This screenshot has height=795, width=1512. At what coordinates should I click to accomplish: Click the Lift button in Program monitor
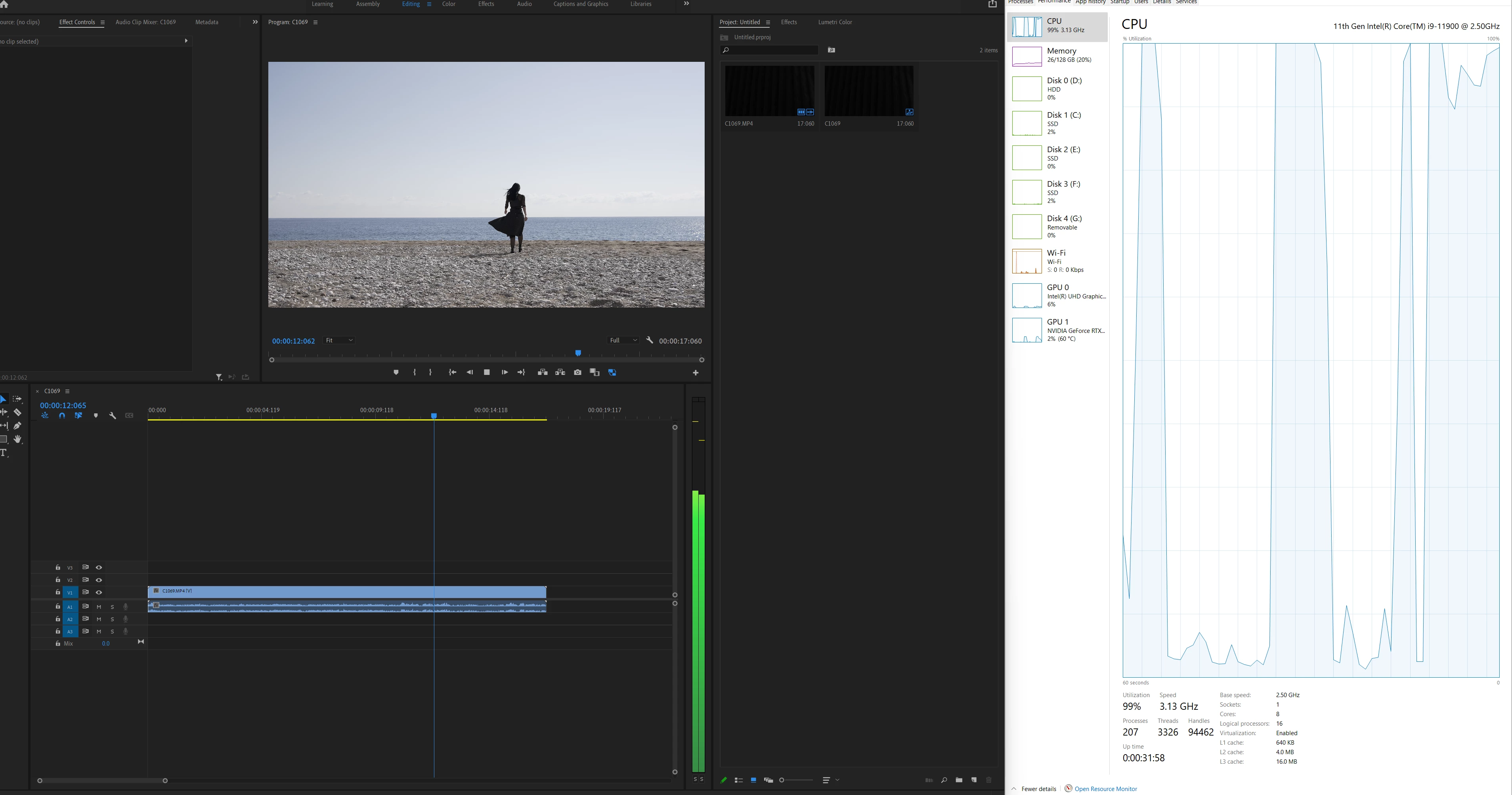pyautogui.click(x=542, y=373)
